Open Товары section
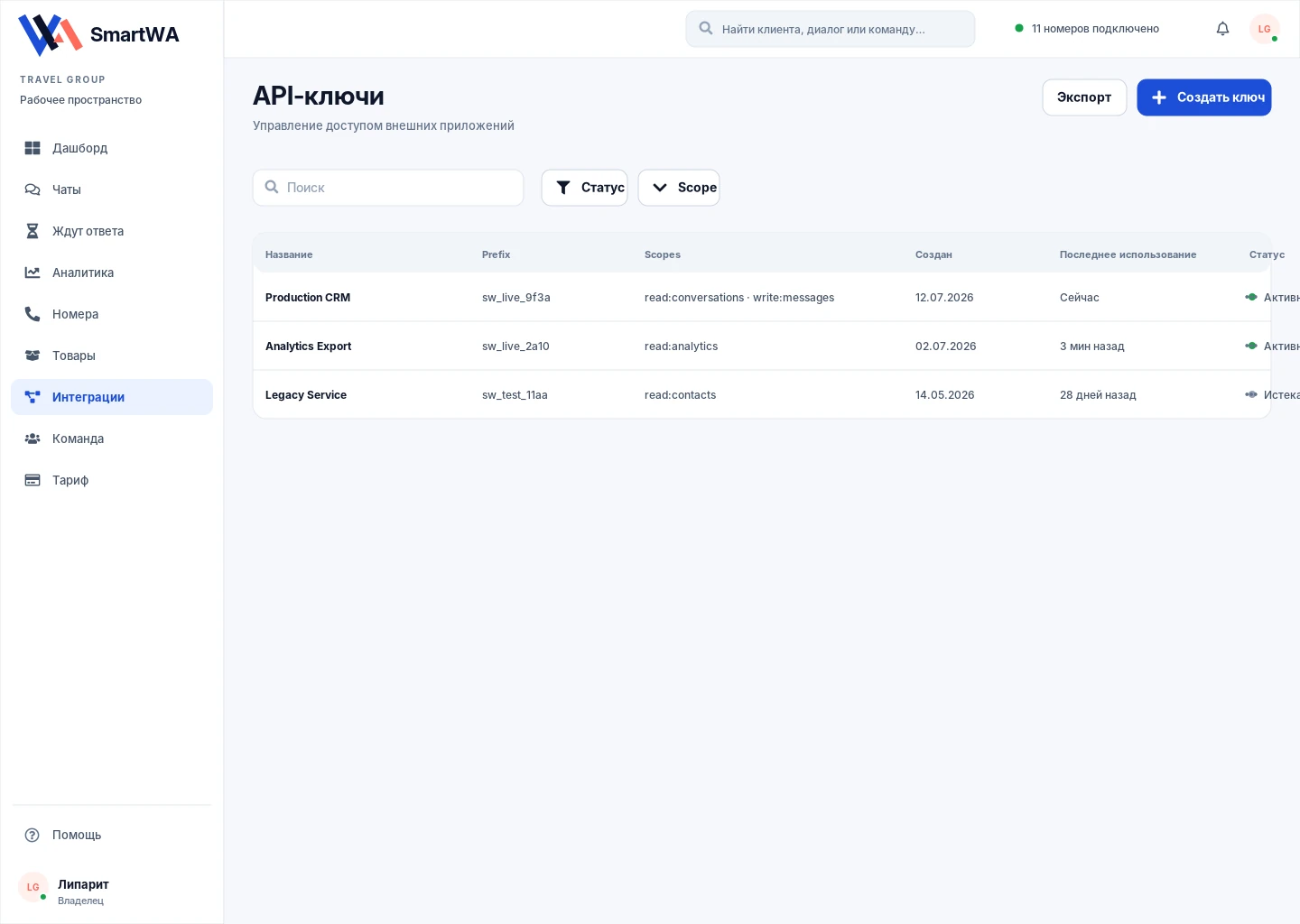The width and height of the screenshot is (1300, 924). (112, 356)
